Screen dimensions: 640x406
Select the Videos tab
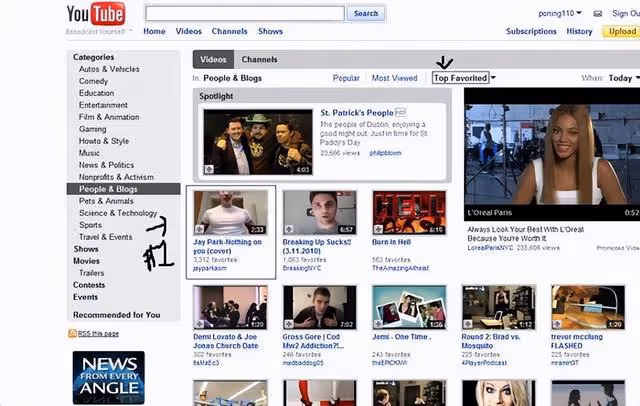point(213,60)
